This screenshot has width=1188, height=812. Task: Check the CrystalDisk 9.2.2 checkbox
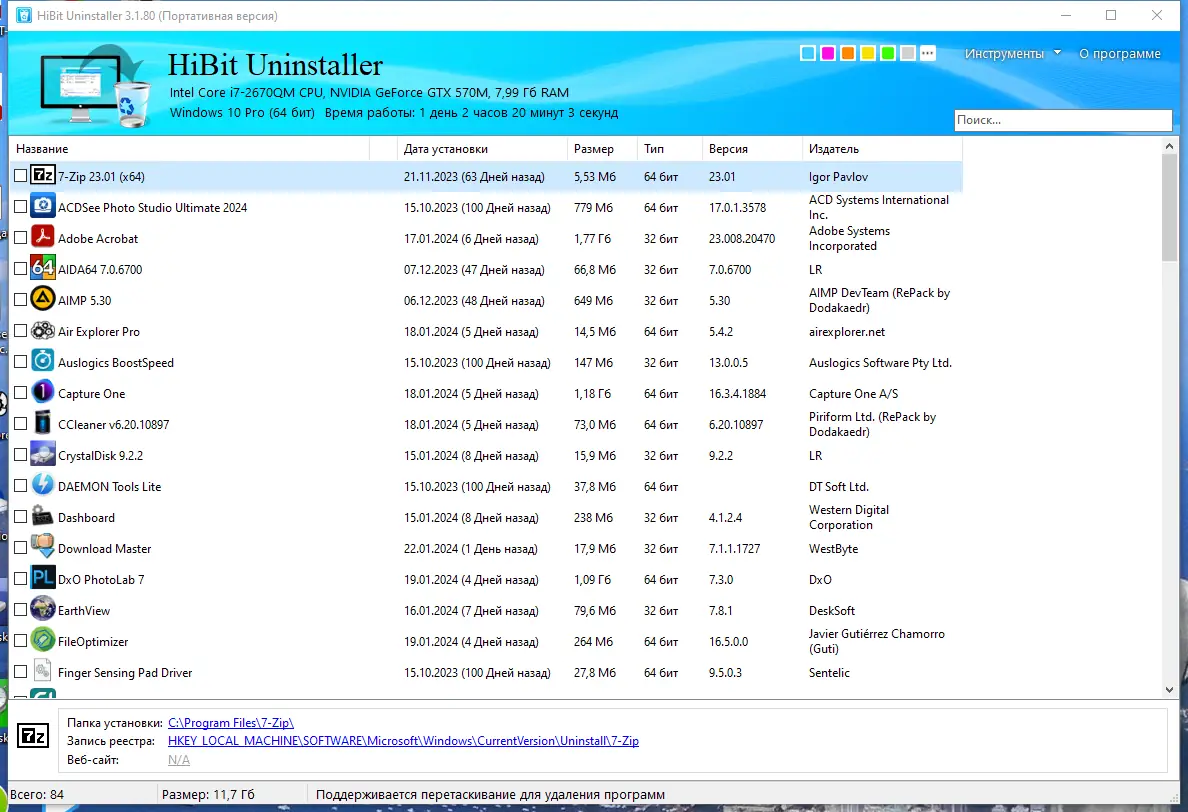pyautogui.click(x=20, y=455)
